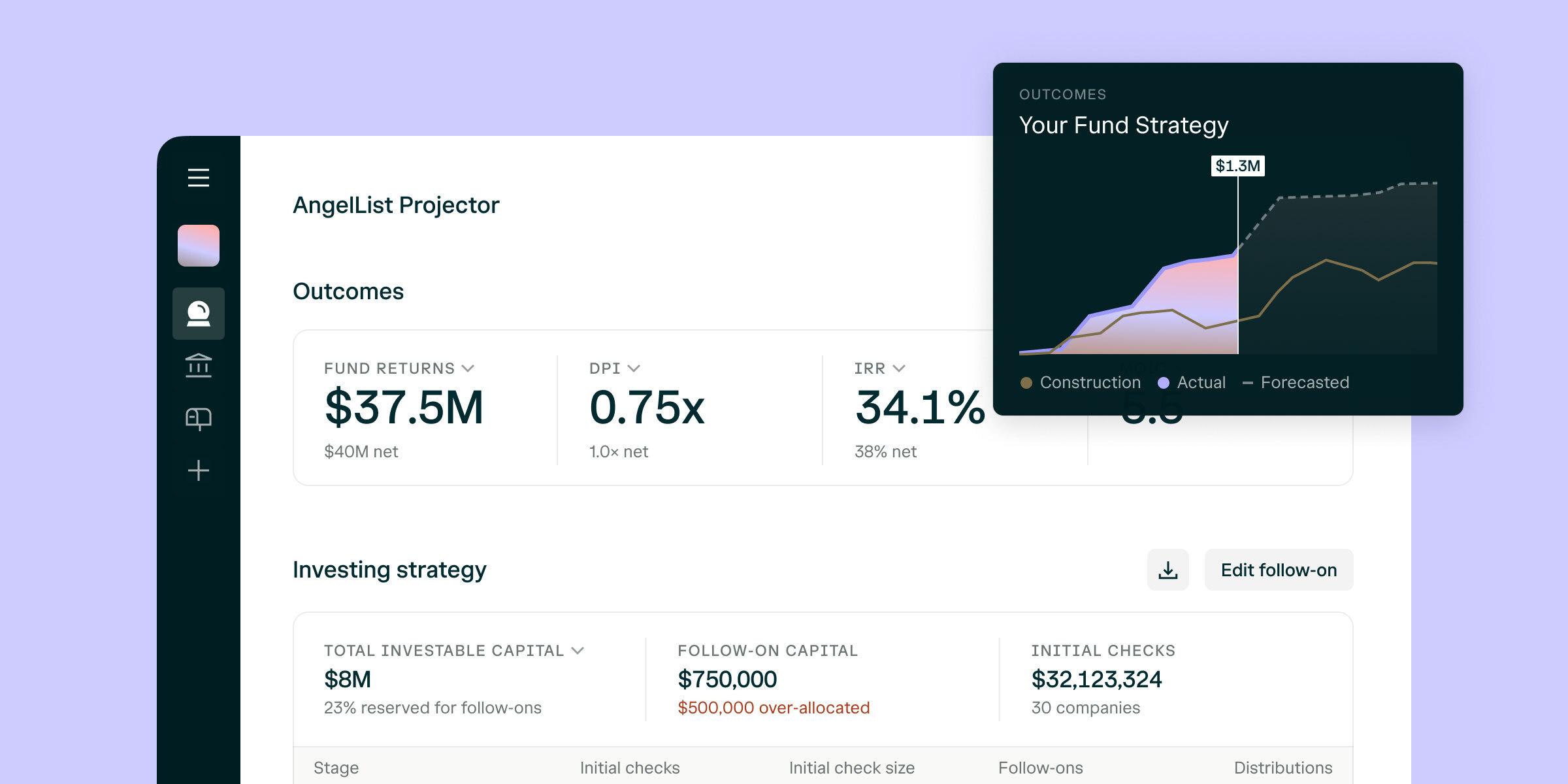
Task: Open the bank funds section in sidebar
Action: point(199,366)
